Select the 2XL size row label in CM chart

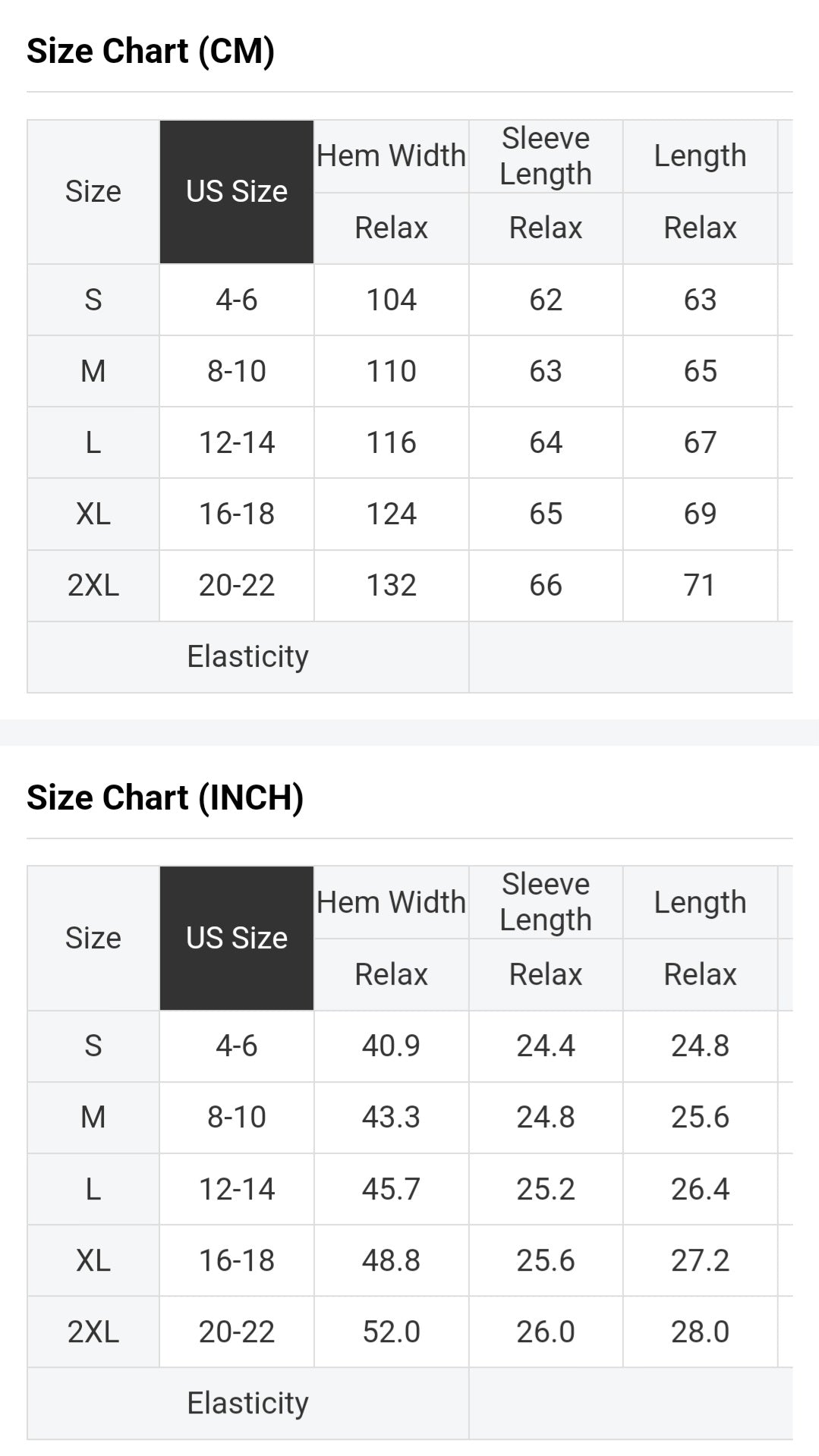tap(93, 586)
